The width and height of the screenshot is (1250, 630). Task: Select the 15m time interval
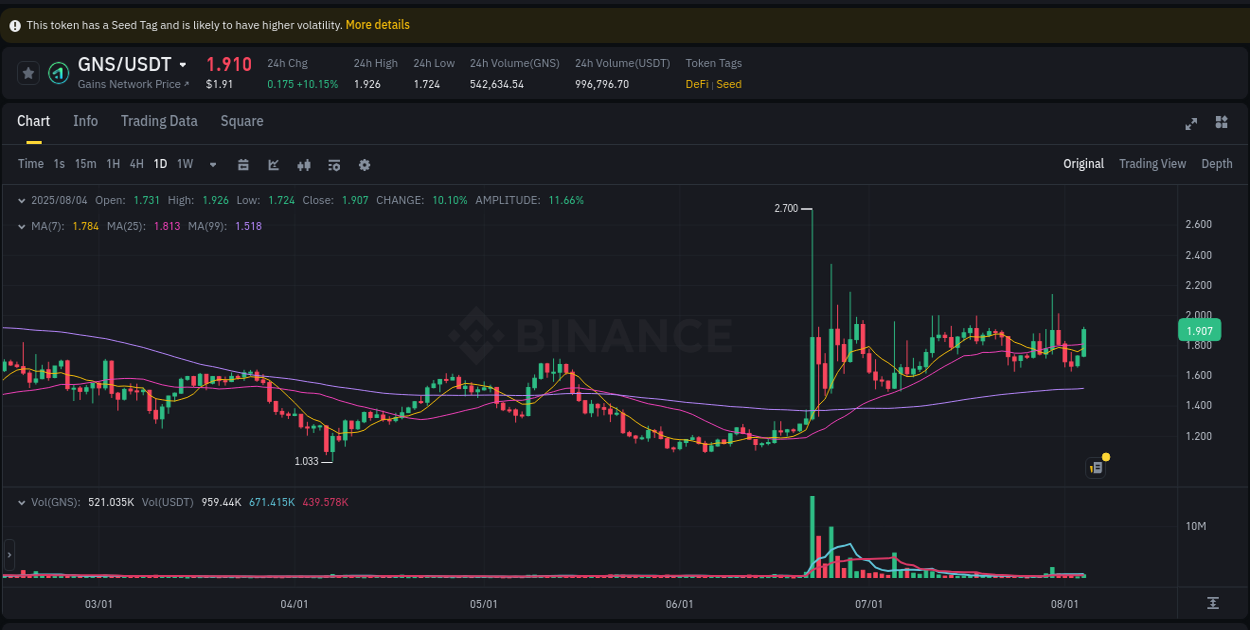85,164
